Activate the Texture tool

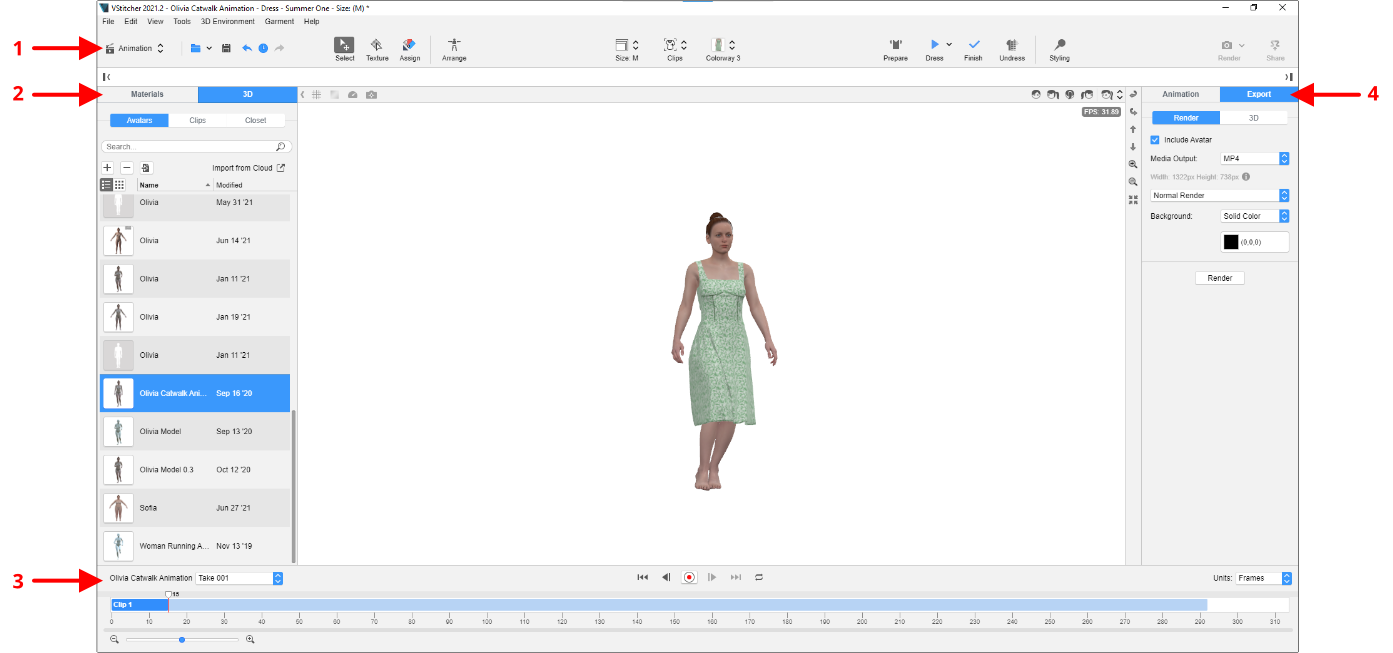tap(377, 50)
